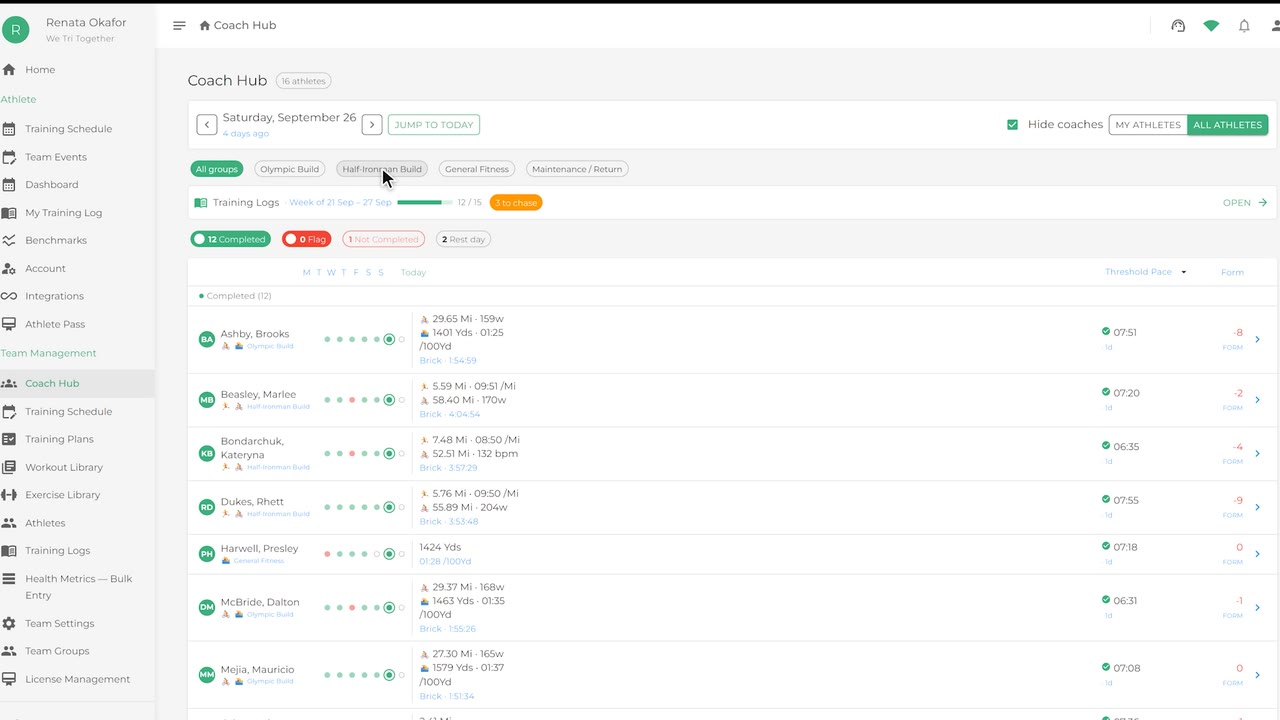Click the Rest day filter chip

pos(463,240)
